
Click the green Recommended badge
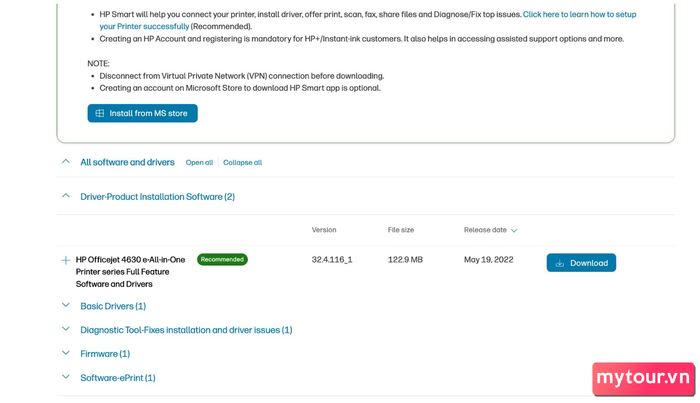[222, 259]
